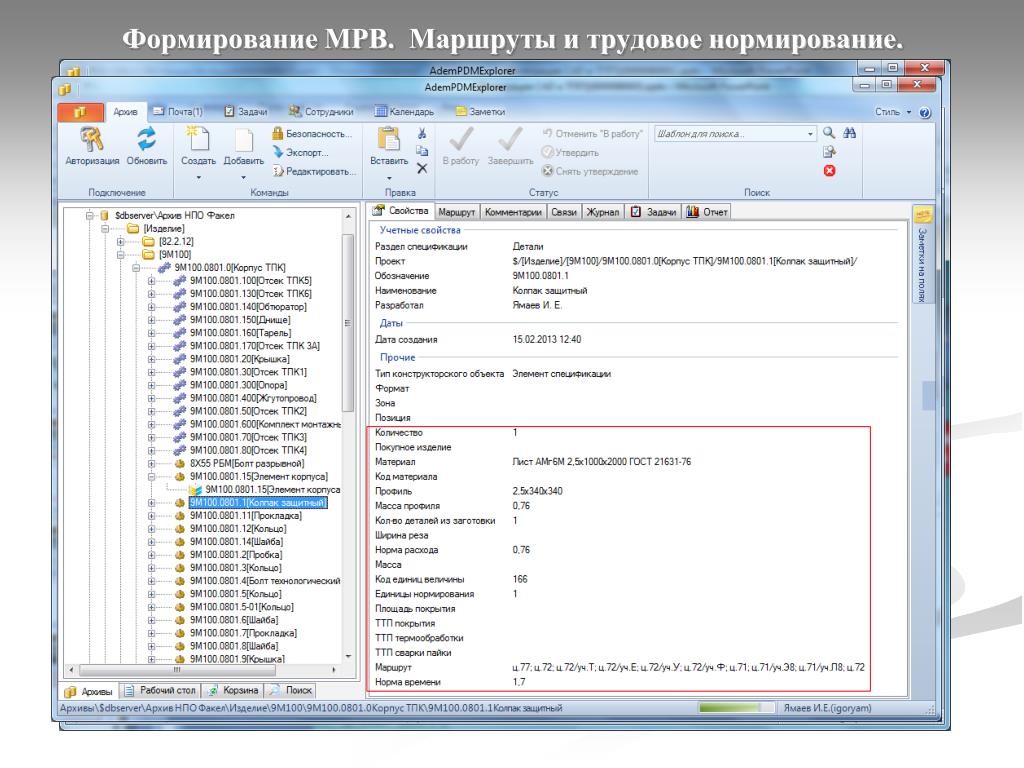
Task: Click the orange application menu button
Action: (80, 112)
